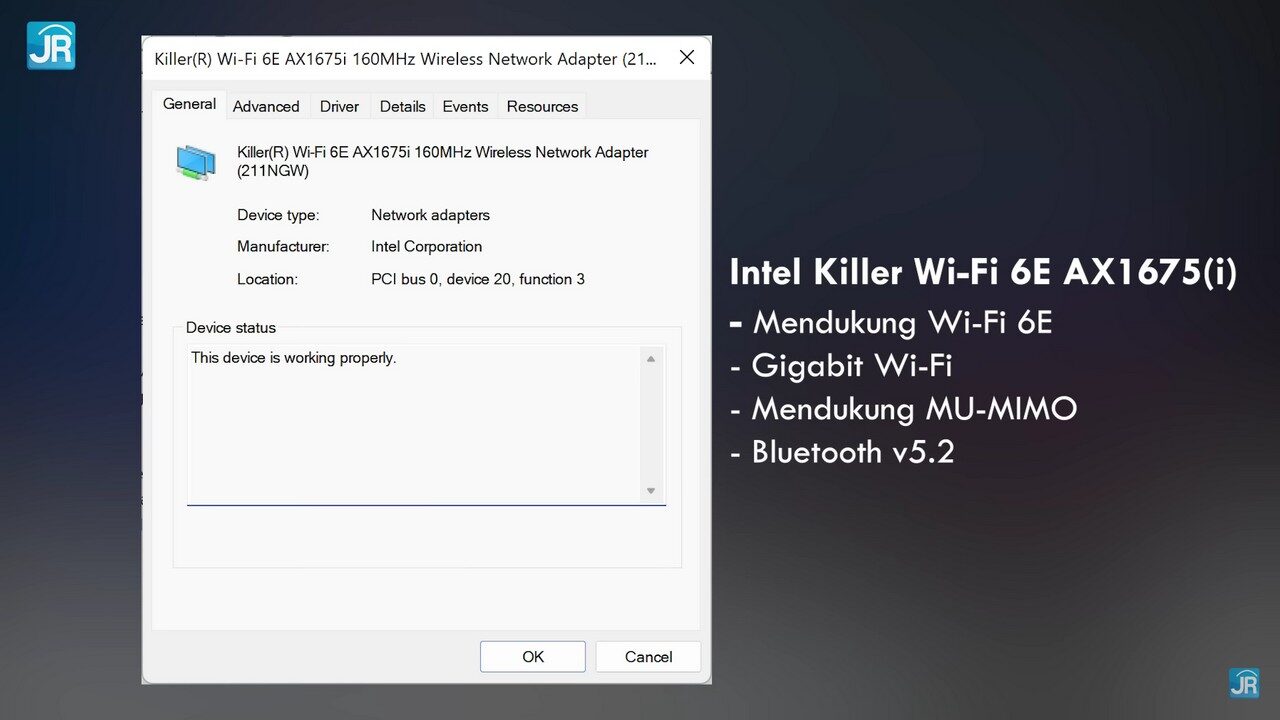Click the JR logo in bottom-right corner
This screenshot has height=720, width=1280.
(x=1243, y=682)
